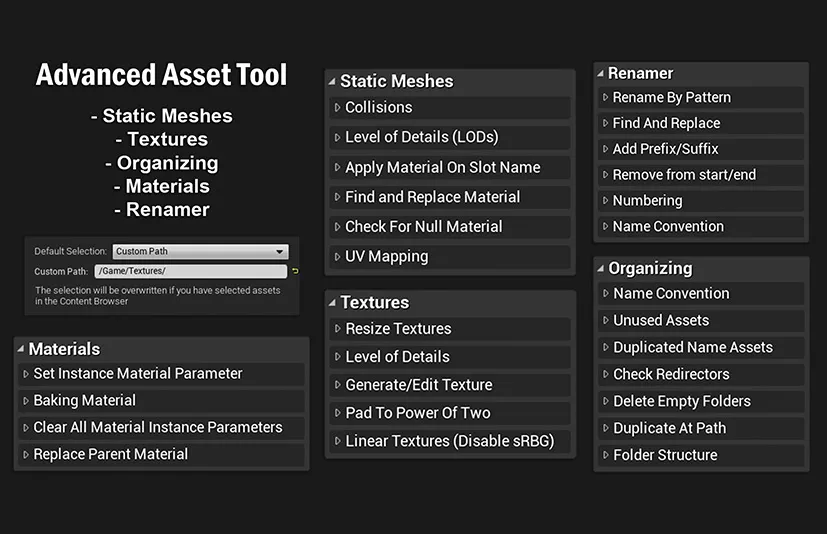Click the '- Static Meshes' list text
Image resolution: width=827 pixels, height=534 pixels.
click(x=161, y=116)
